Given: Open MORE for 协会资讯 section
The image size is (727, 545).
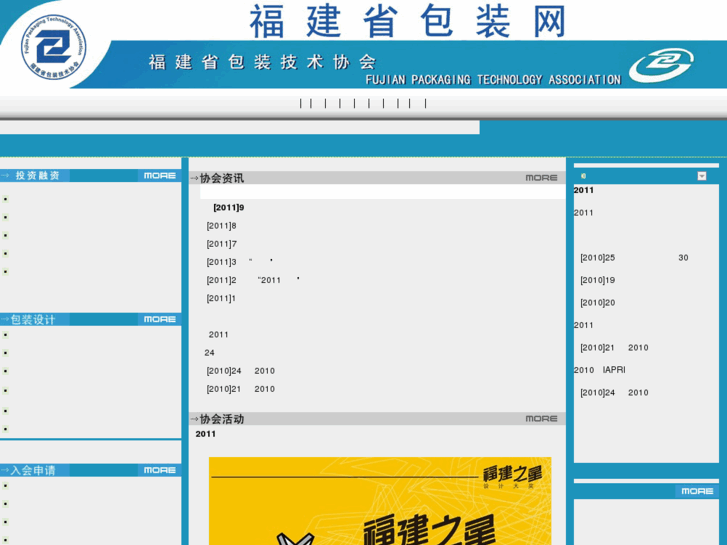Looking at the screenshot, I should (541, 178).
